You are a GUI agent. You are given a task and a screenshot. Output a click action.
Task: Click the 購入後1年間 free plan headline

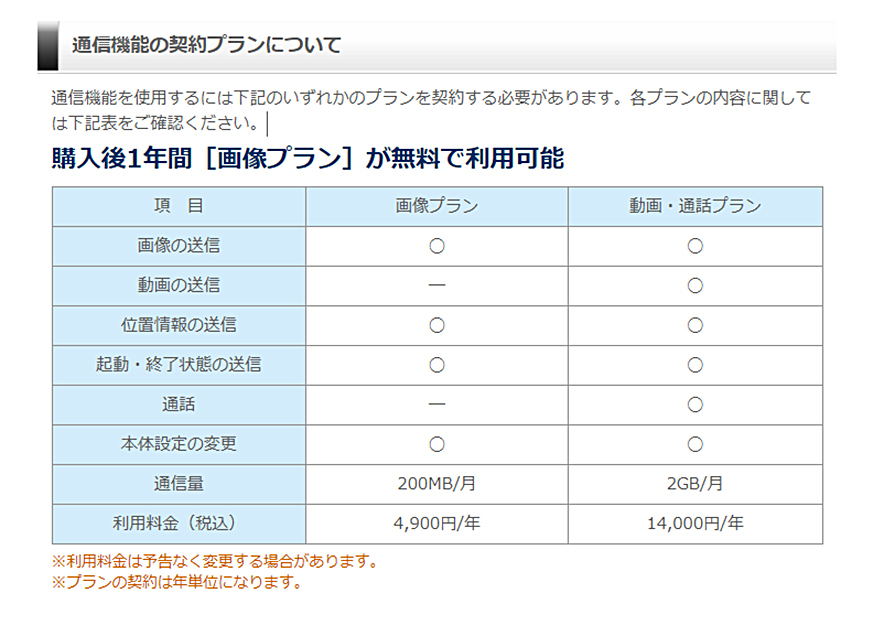click(x=308, y=158)
